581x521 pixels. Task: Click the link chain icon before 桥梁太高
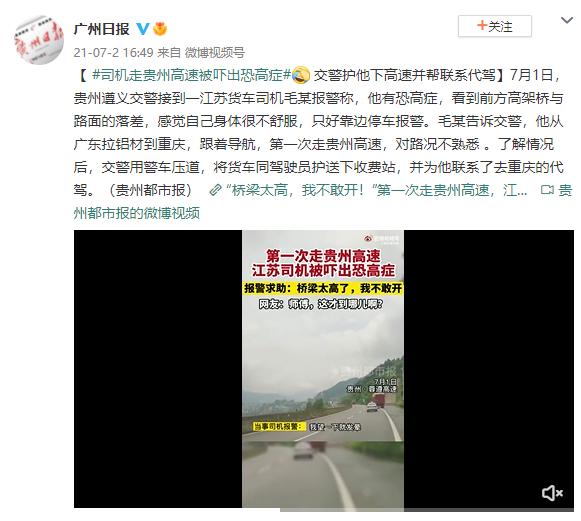point(215,190)
